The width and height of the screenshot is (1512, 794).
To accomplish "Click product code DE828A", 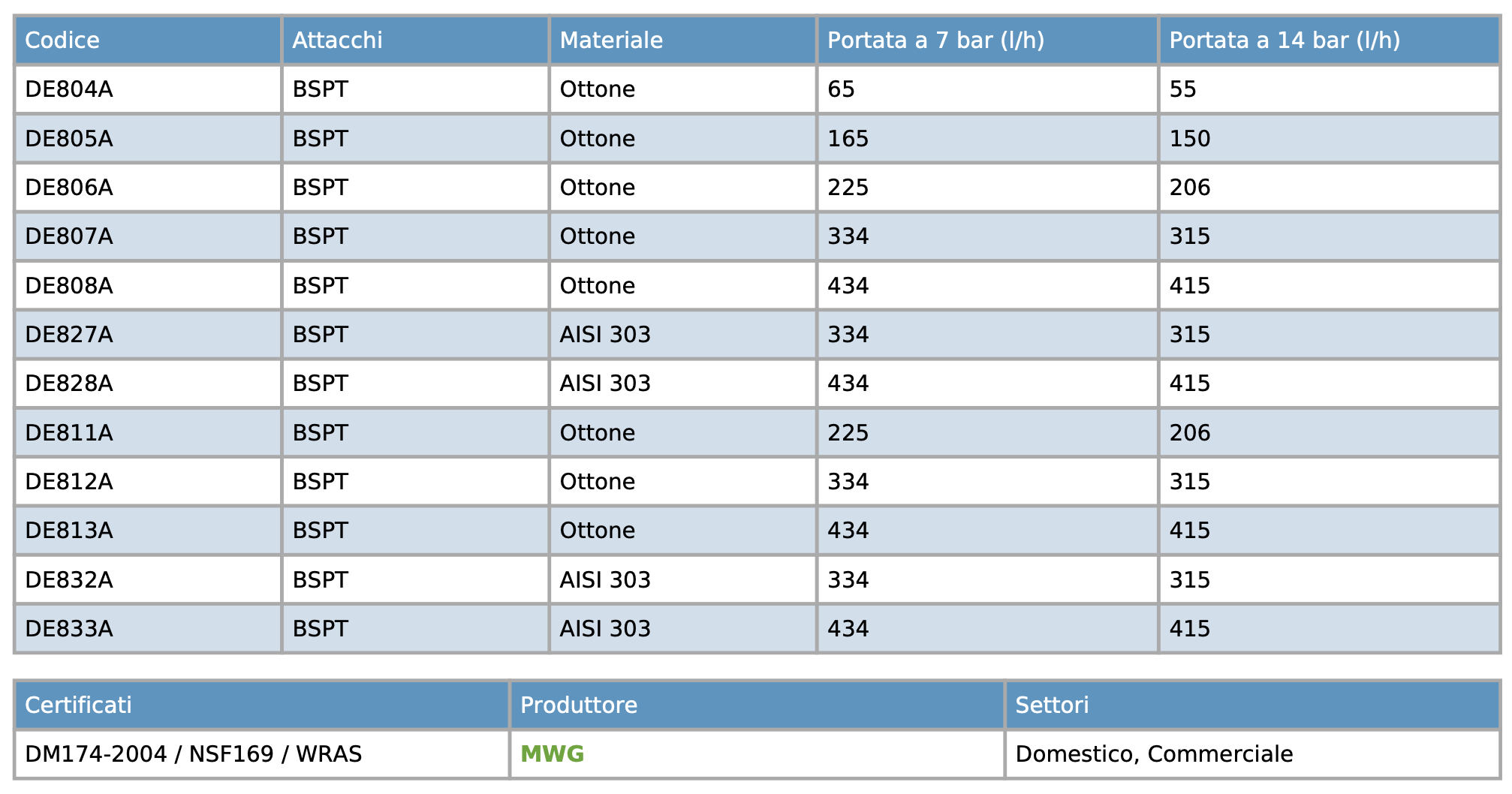I will [69, 383].
